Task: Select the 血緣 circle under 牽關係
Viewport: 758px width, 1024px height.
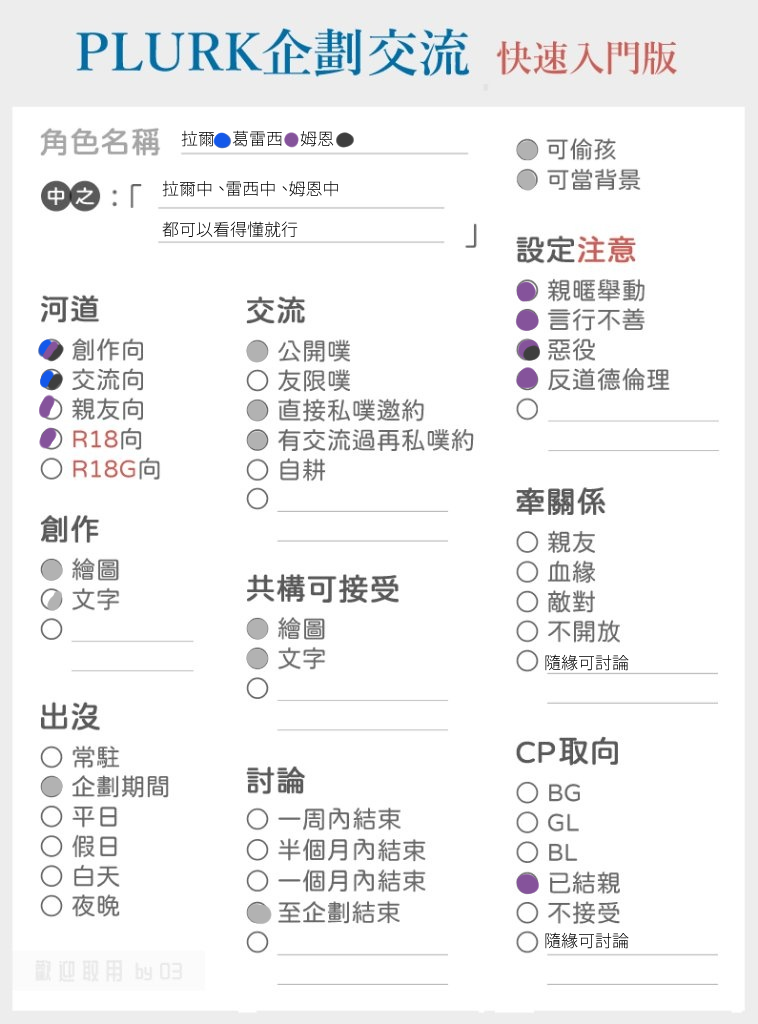Action: click(x=527, y=571)
